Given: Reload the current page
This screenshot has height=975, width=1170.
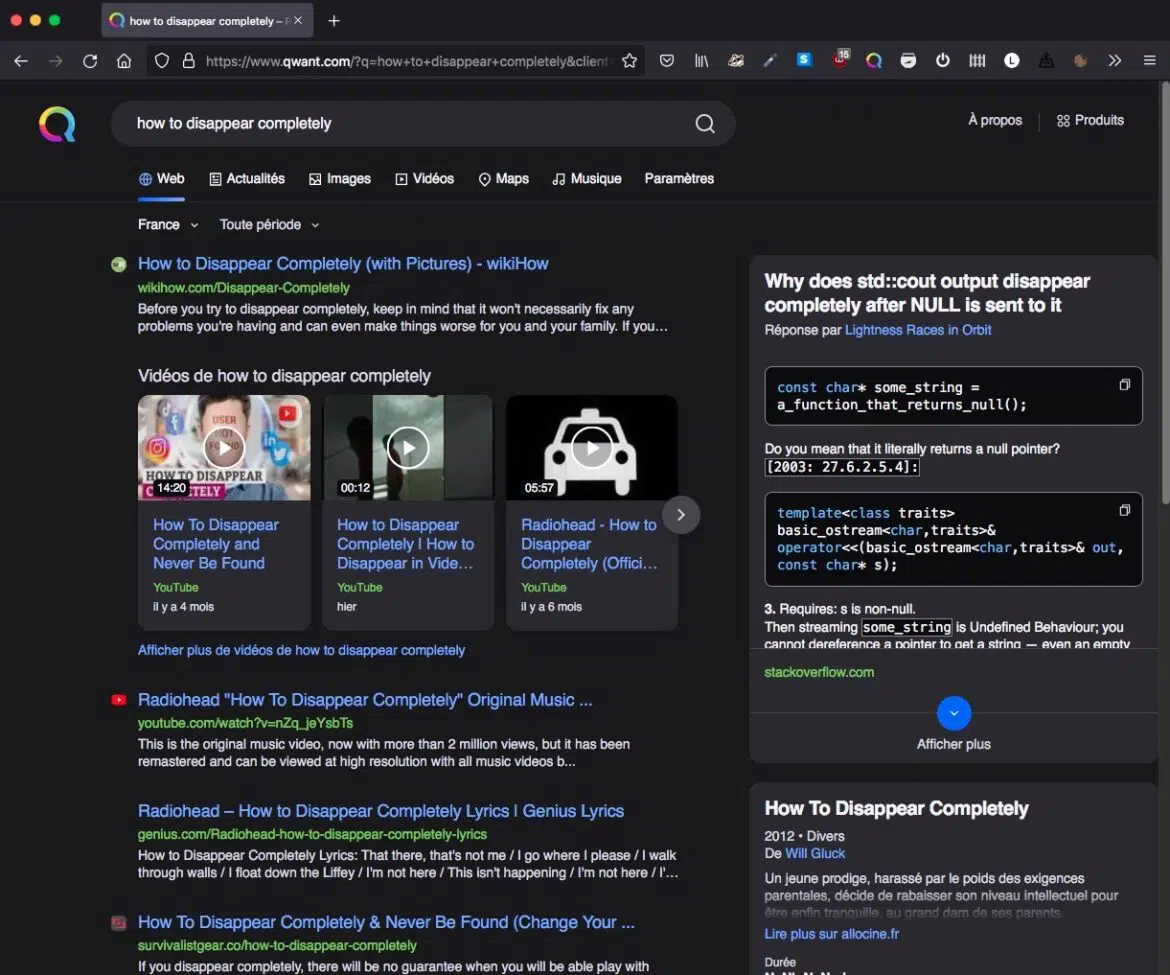Looking at the screenshot, I should click(x=90, y=61).
